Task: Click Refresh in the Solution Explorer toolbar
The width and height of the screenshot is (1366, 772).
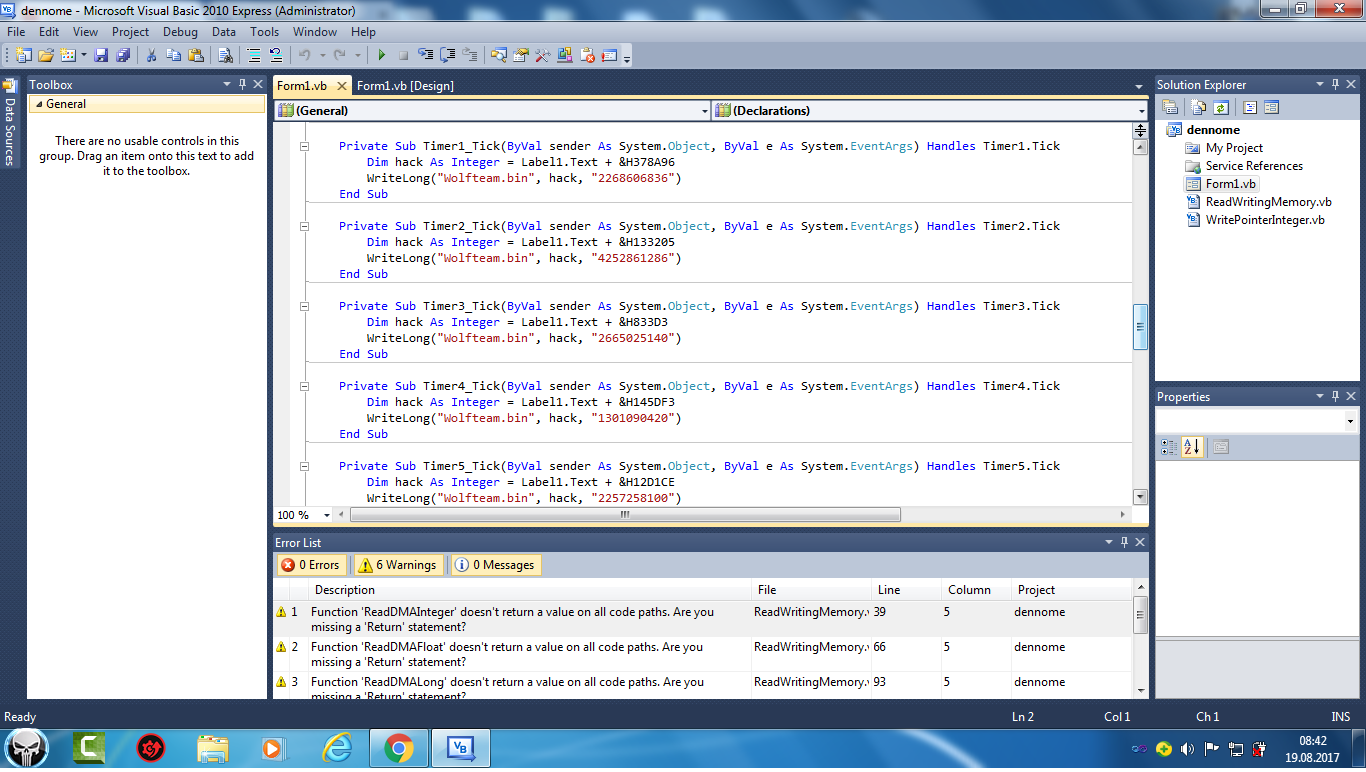Action: coord(1220,107)
